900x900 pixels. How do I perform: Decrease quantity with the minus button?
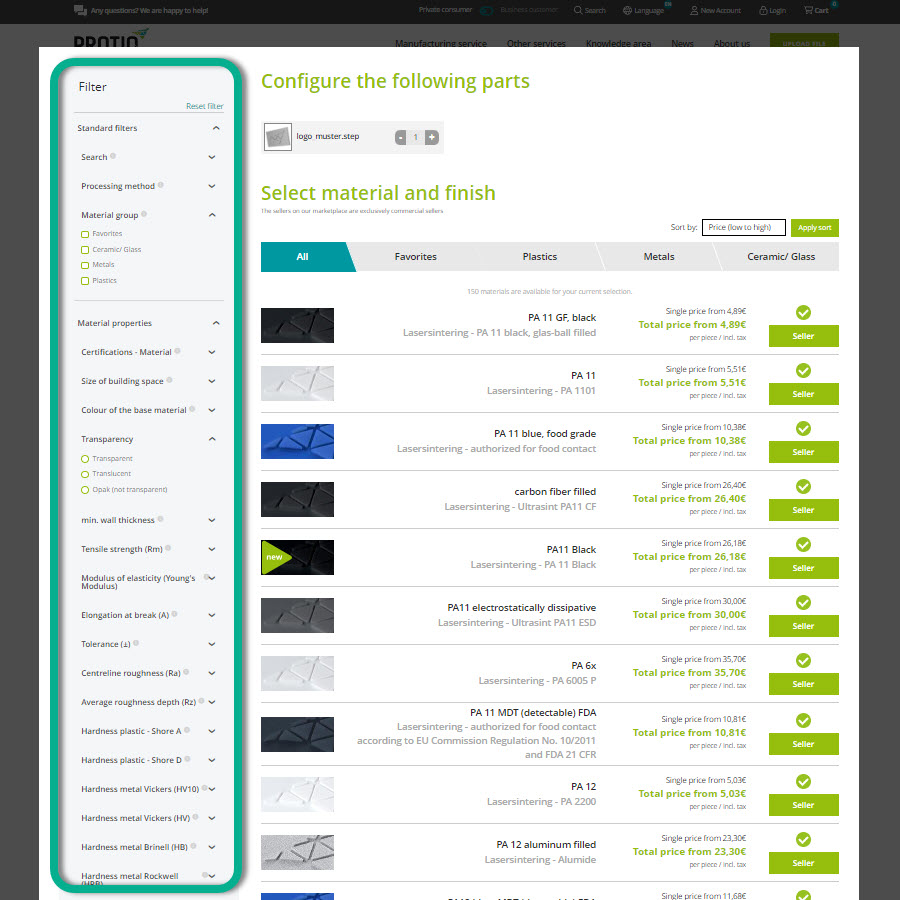pyautogui.click(x=401, y=137)
